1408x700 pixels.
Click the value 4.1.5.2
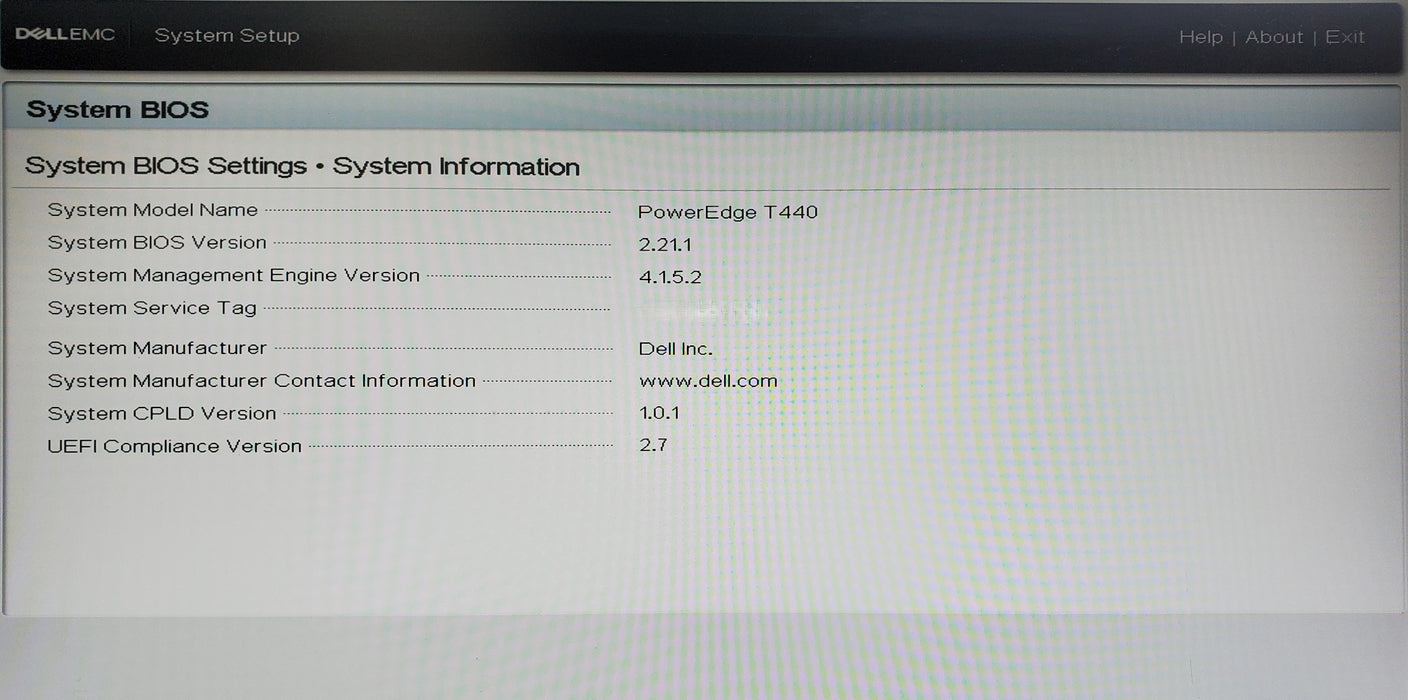pyautogui.click(x=670, y=277)
